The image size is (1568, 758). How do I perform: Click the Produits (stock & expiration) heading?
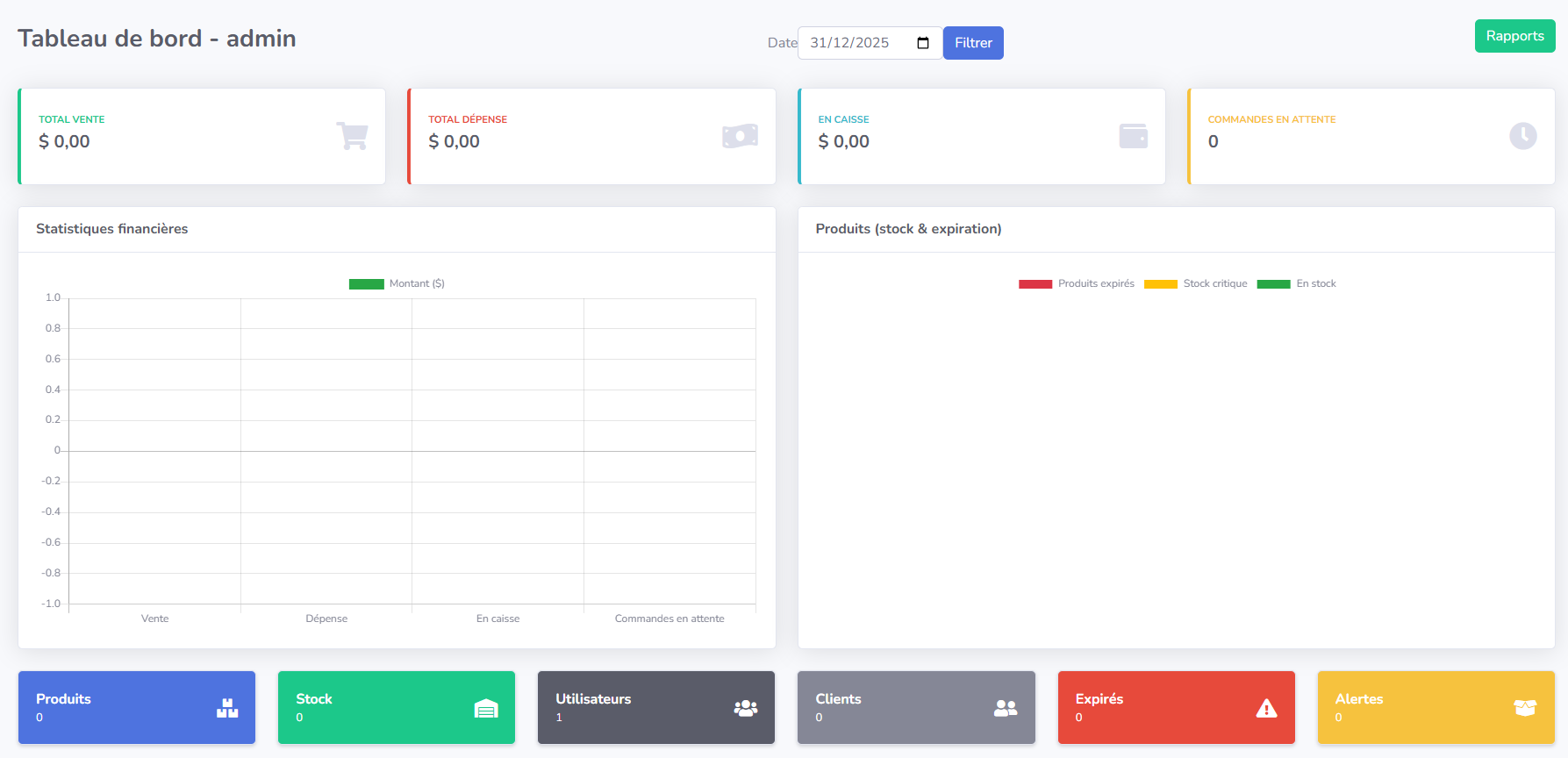(908, 229)
